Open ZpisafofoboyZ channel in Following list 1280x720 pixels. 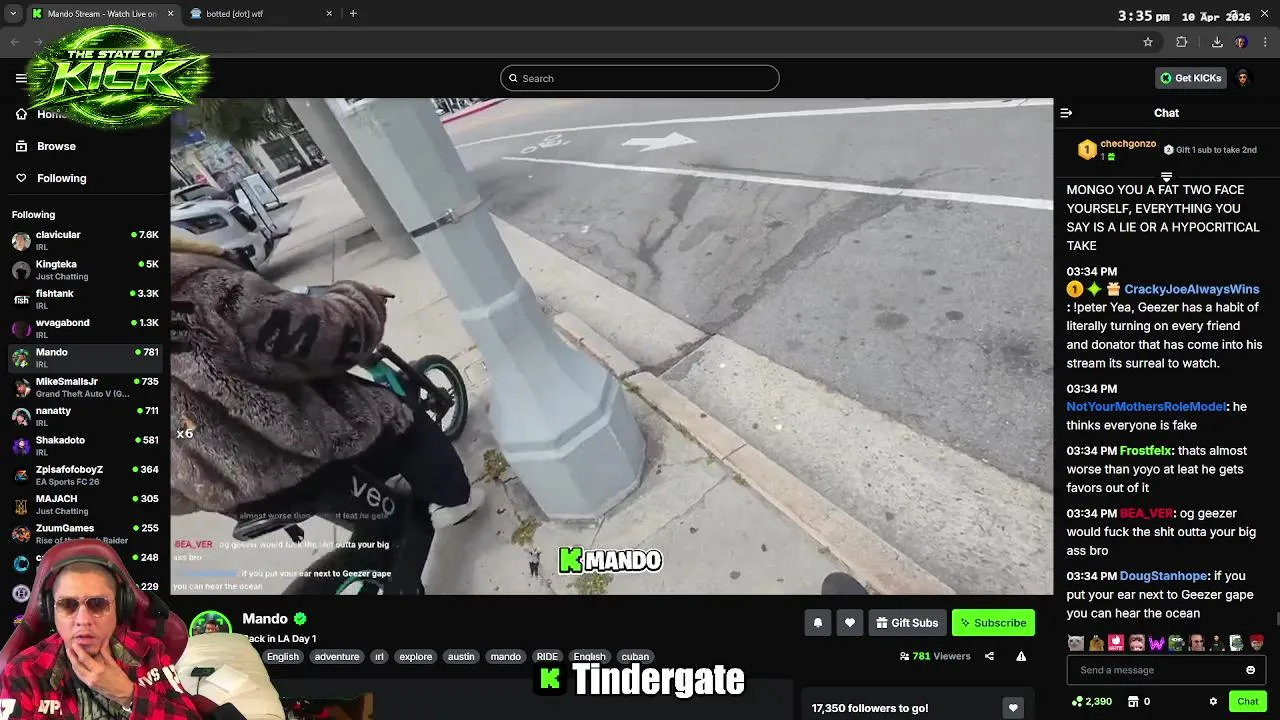pos(85,475)
